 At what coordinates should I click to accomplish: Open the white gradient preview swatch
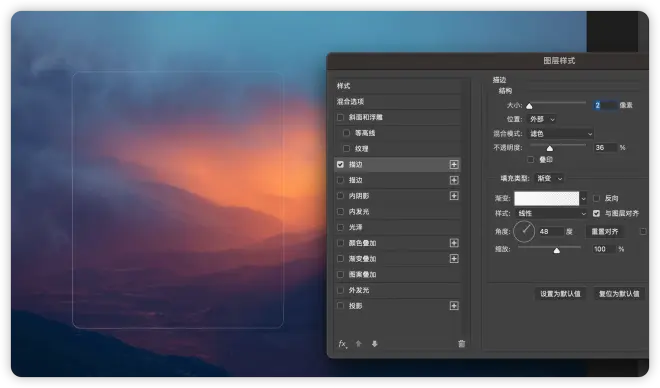tap(547, 199)
